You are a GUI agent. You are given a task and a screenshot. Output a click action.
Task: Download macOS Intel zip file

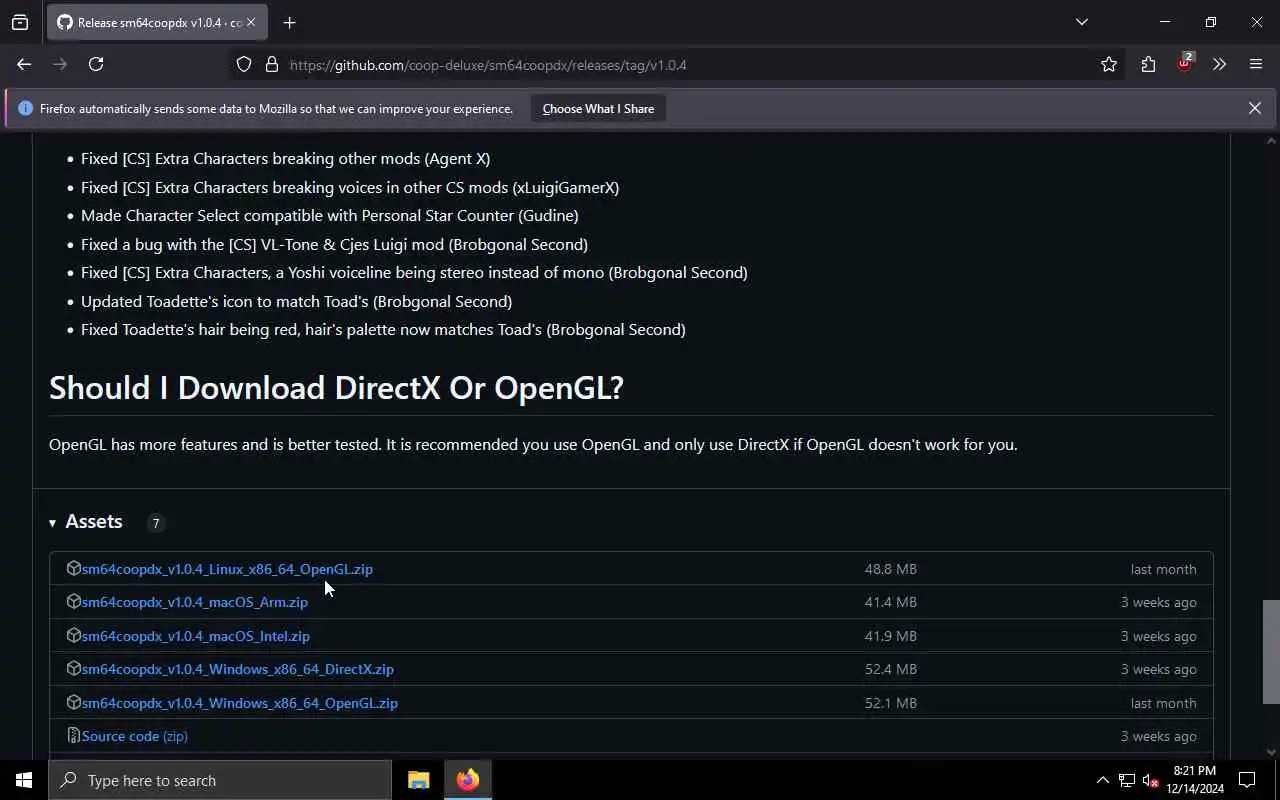(196, 636)
